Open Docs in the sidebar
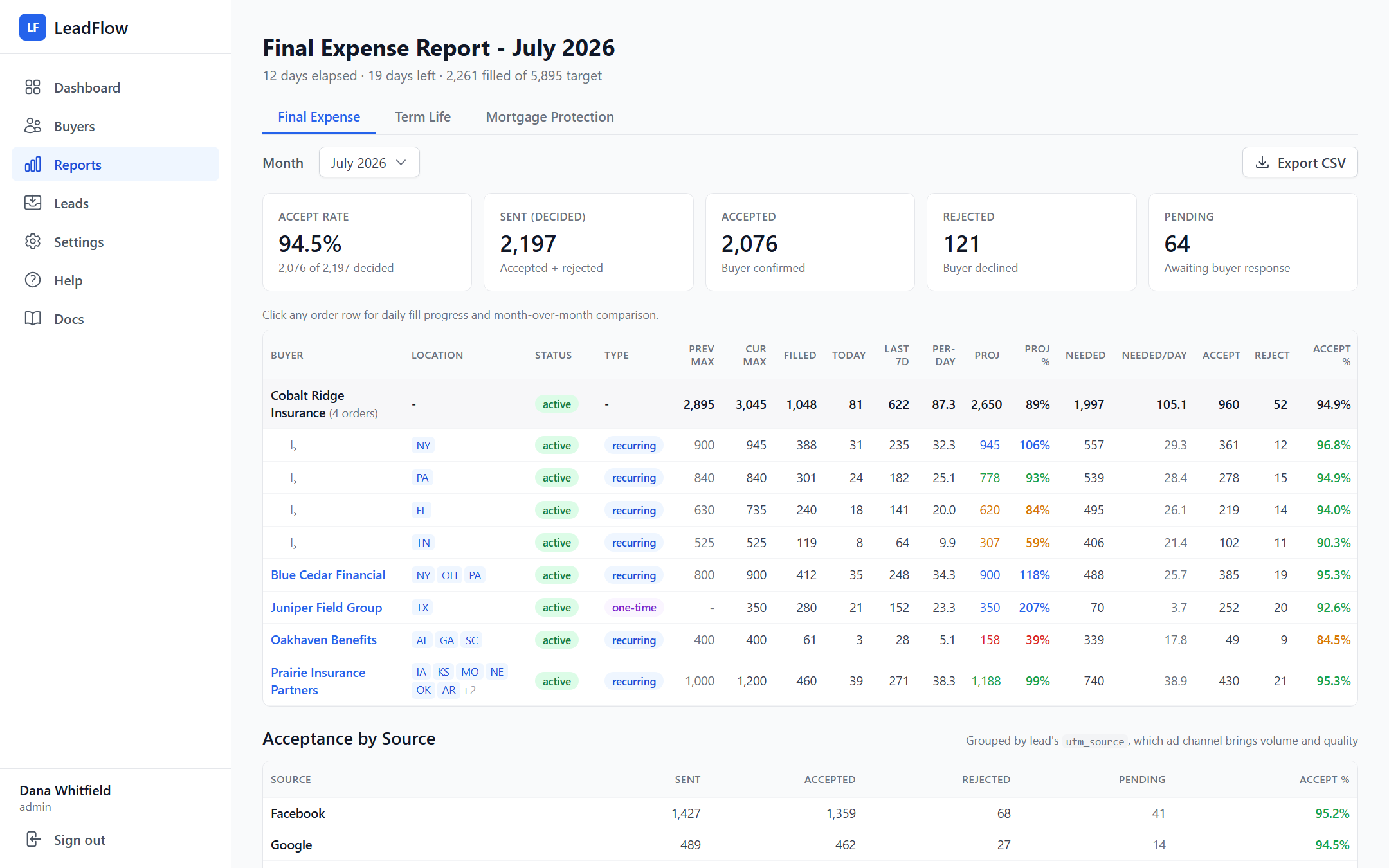 click(x=115, y=319)
